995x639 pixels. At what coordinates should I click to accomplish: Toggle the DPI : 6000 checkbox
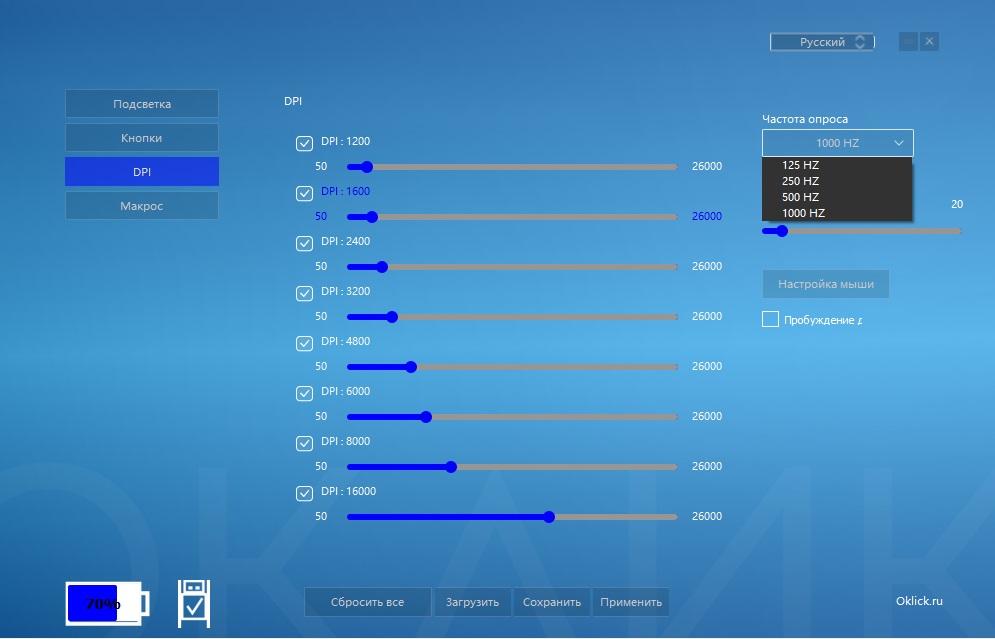coord(305,394)
